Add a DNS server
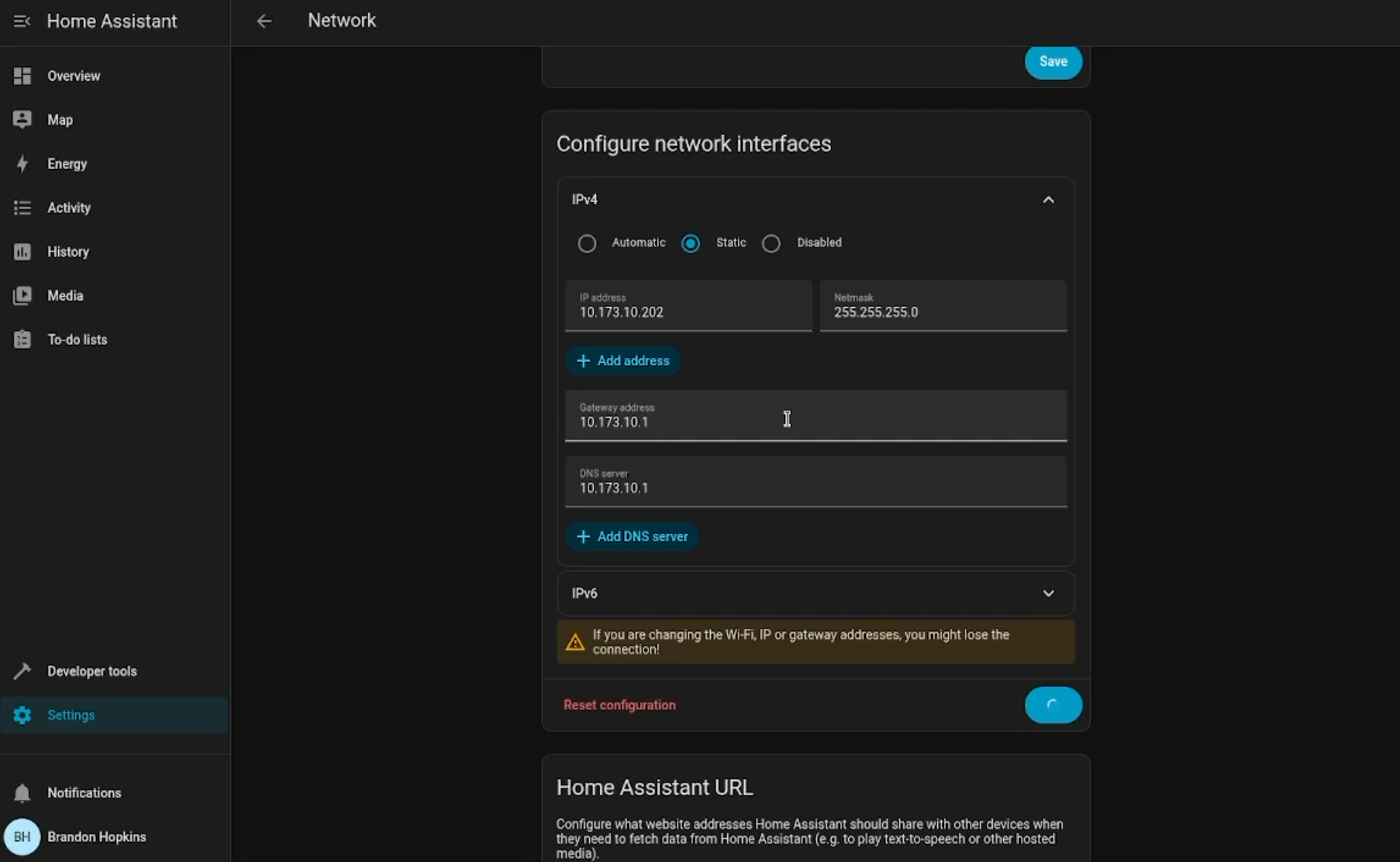Viewport: 1400px width, 862px height. coord(631,536)
